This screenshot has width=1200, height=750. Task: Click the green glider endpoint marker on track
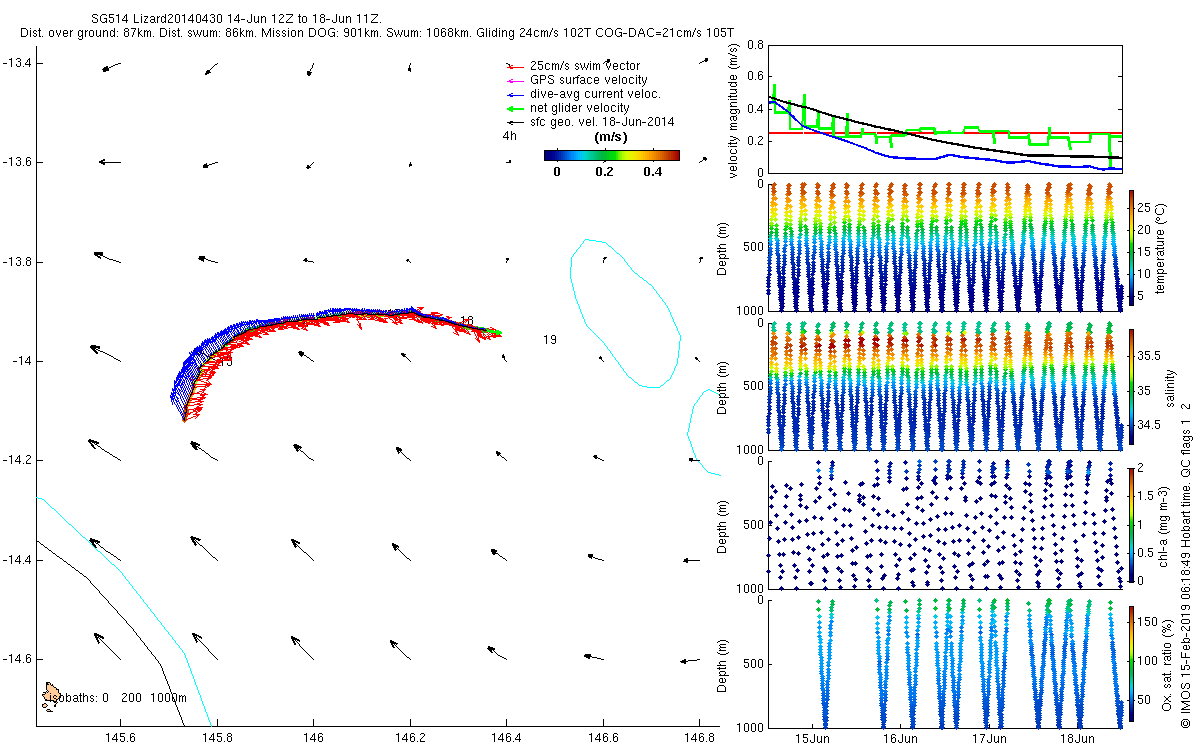495,332
